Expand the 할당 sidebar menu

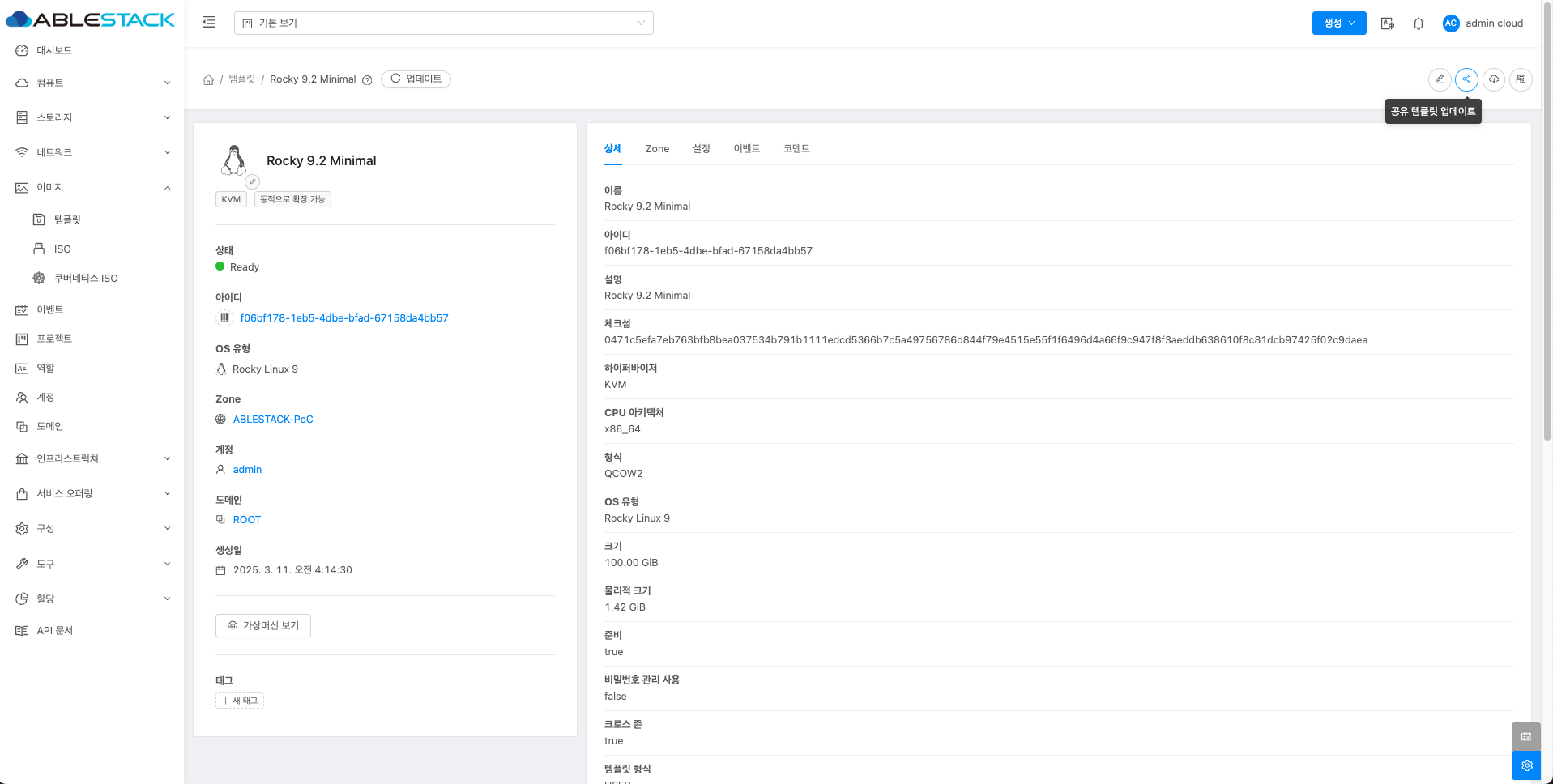point(92,599)
